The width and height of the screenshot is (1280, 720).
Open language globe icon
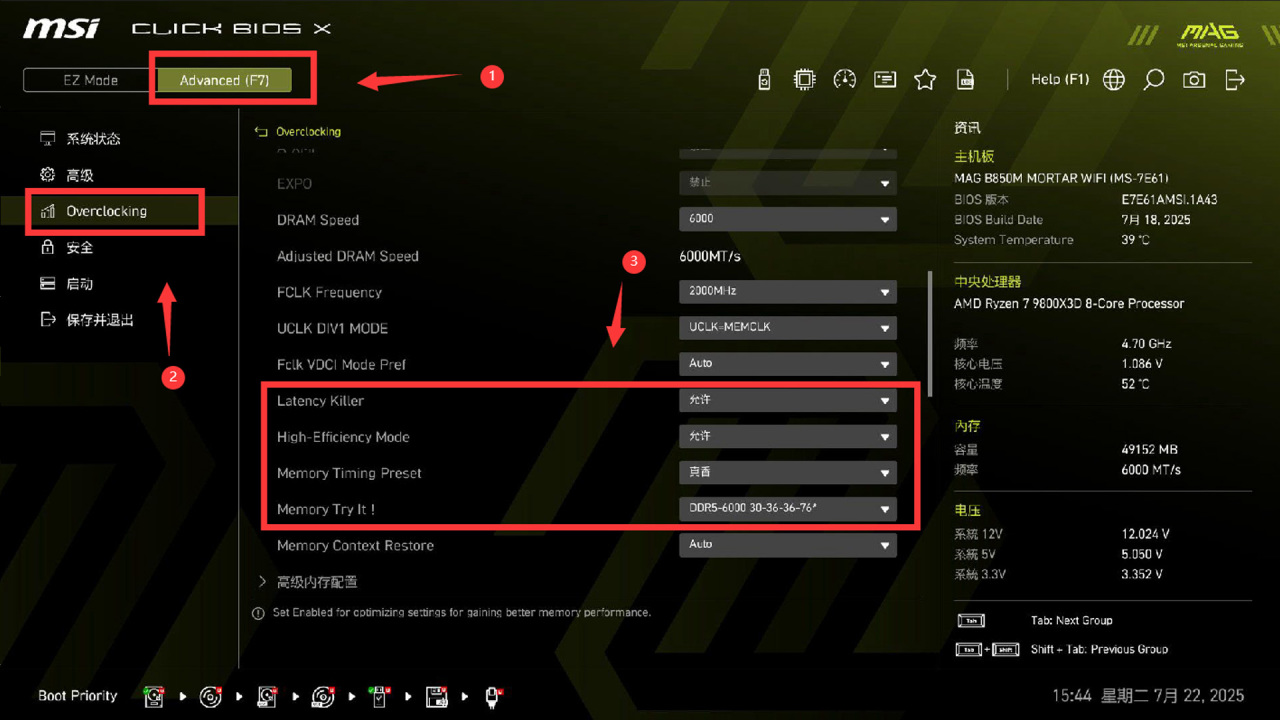(x=1114, y=80)
